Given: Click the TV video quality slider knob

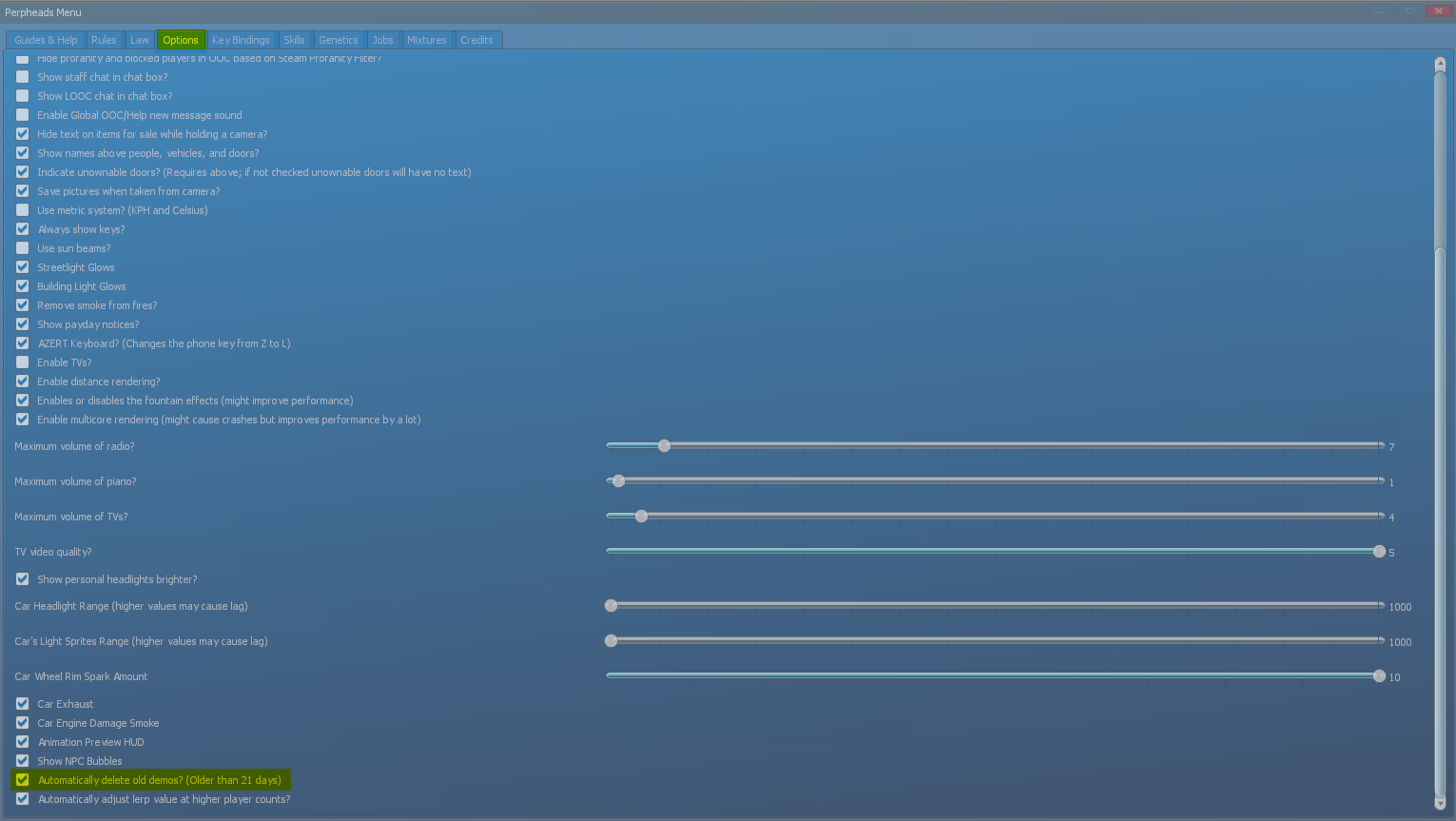Looking at the screenshot, I should point(1378,551).
